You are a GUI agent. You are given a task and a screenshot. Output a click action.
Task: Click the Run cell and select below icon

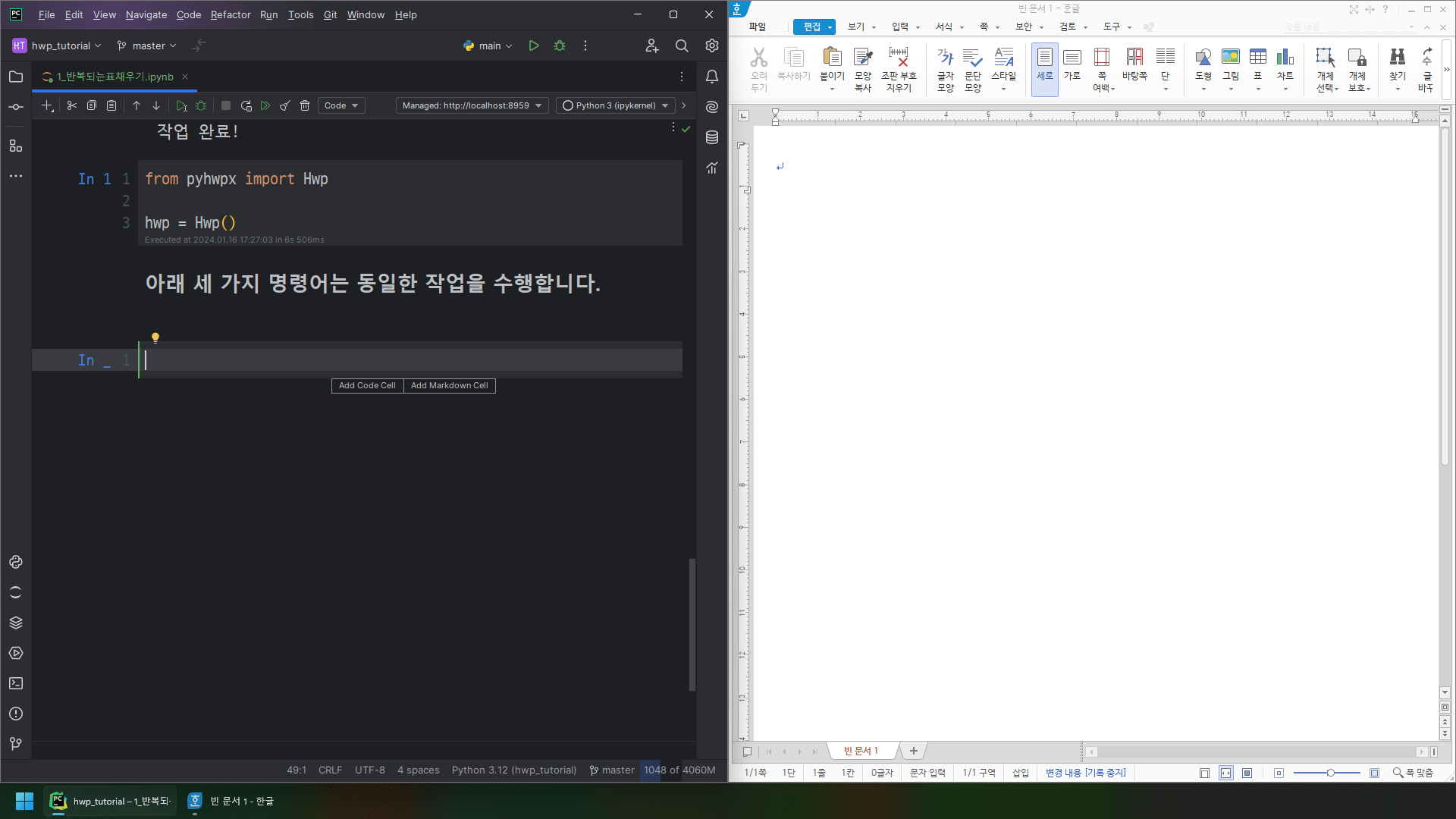coord(181,106)
